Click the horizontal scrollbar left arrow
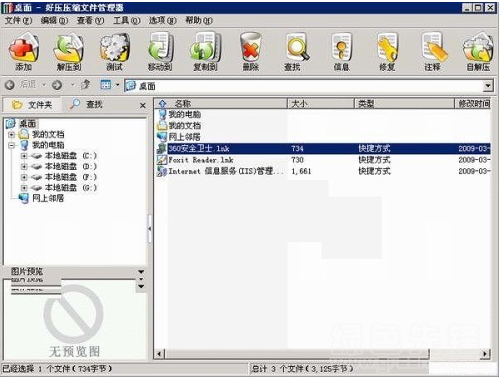The image size is (499, 379). coord(159,353)
